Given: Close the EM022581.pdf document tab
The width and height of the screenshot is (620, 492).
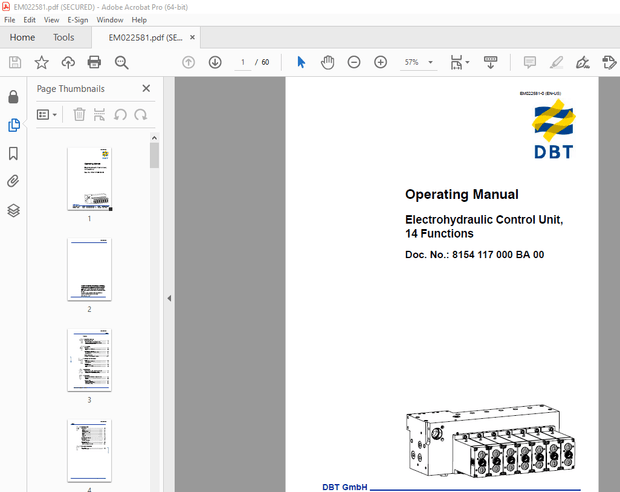Looking at the screenshot, I should 192,37.
